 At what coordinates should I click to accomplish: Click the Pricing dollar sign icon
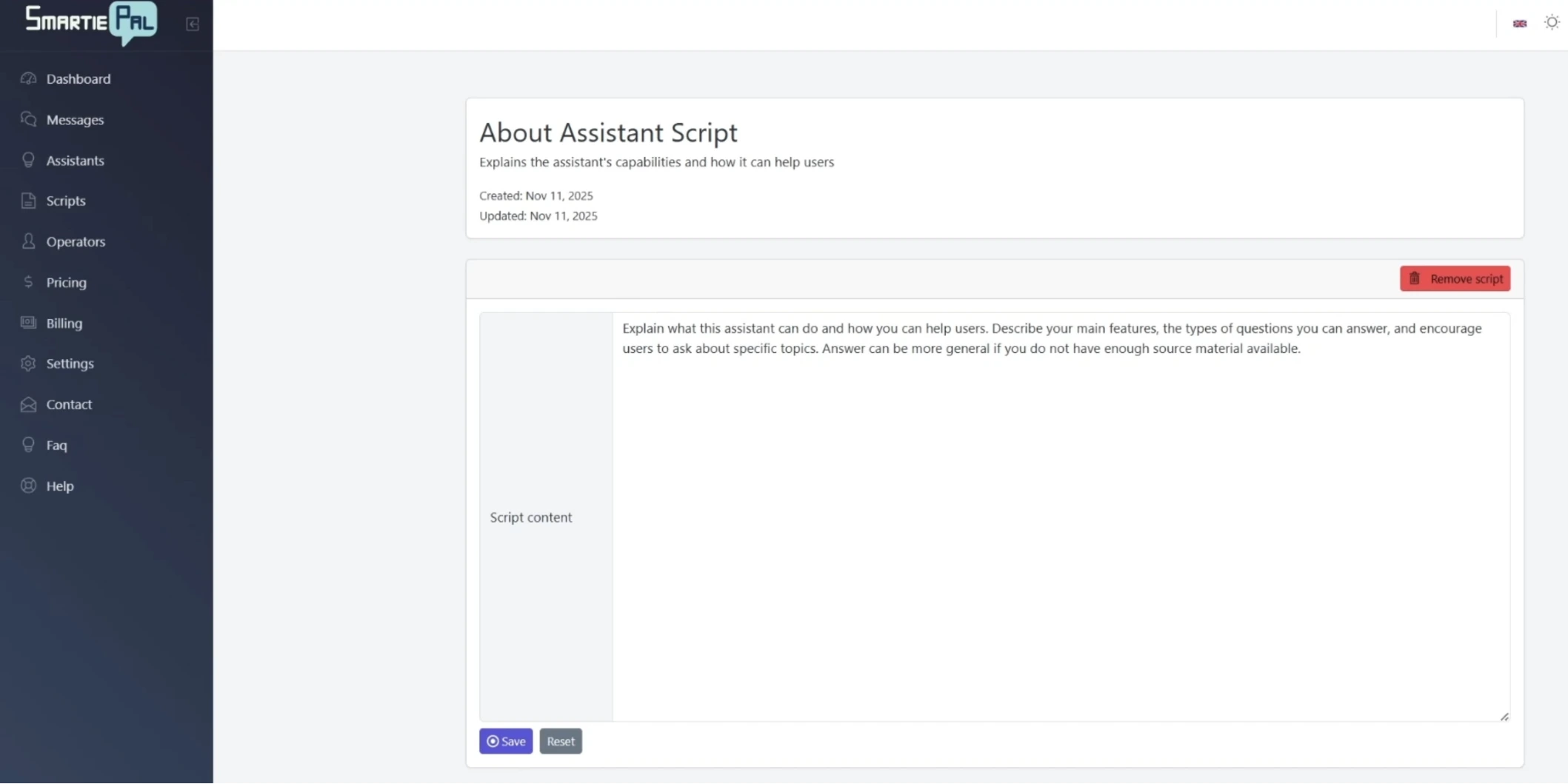pos(28,282)
